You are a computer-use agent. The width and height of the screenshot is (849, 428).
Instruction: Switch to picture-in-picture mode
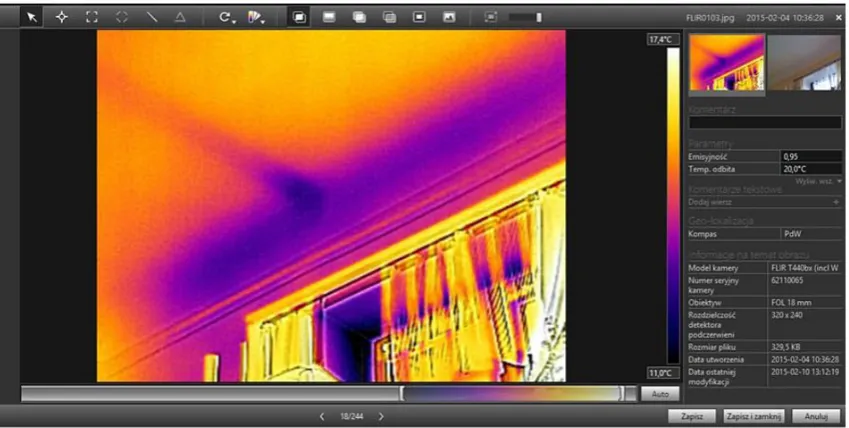point(419,17)
